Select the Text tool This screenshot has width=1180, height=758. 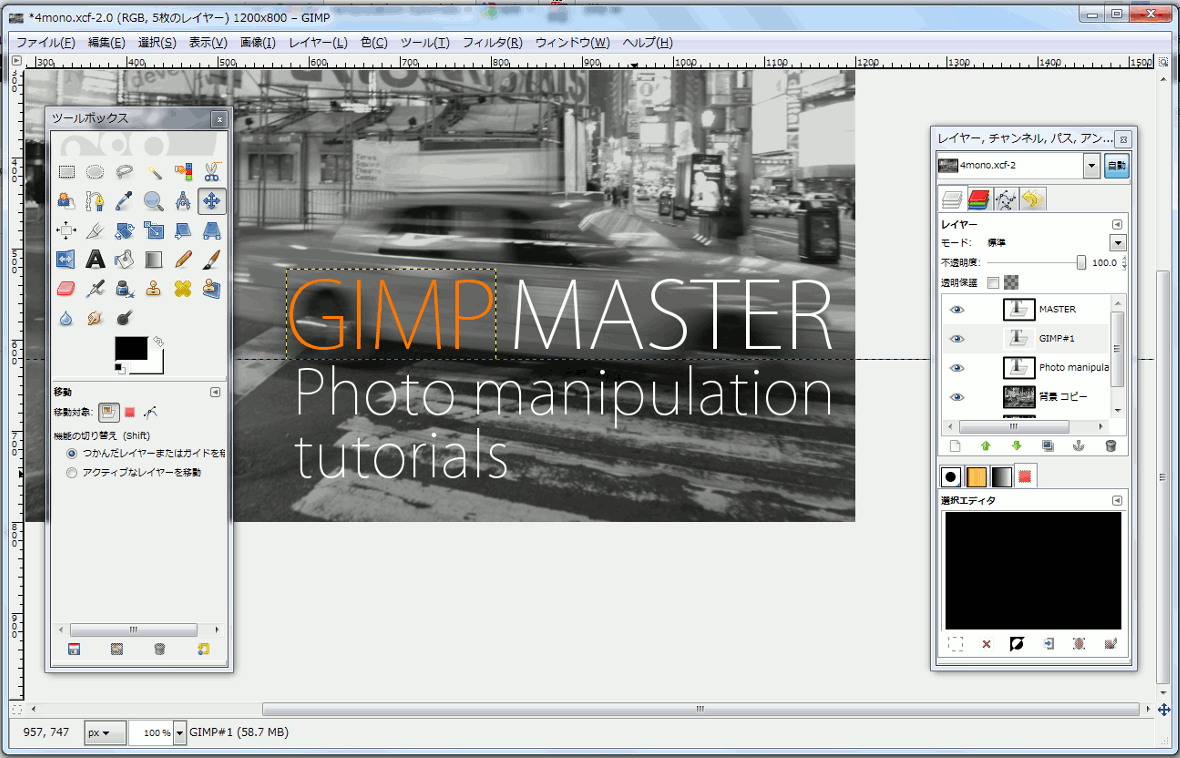point(96,259)
